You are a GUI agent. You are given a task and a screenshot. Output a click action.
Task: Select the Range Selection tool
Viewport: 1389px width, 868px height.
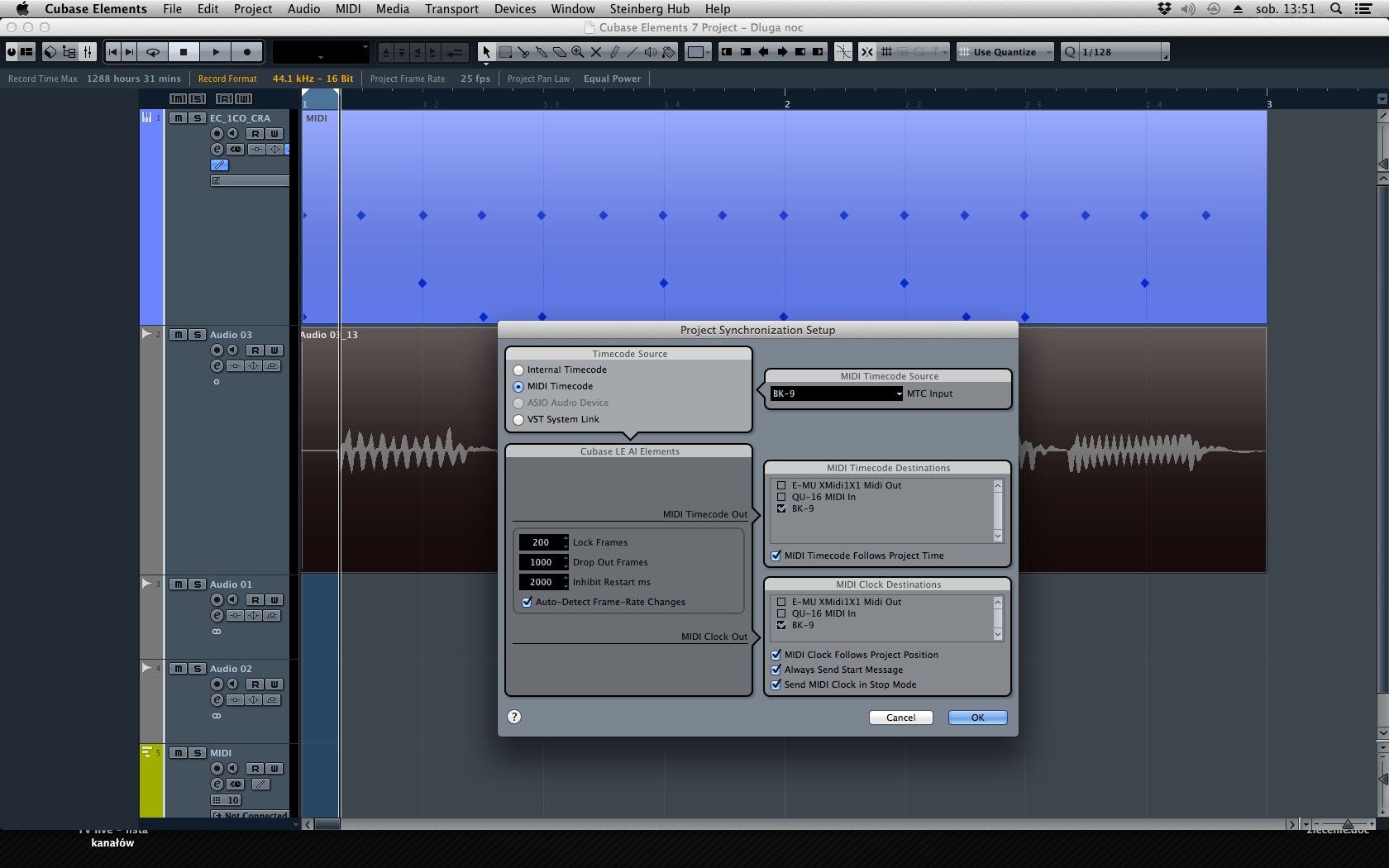[505, 52]
